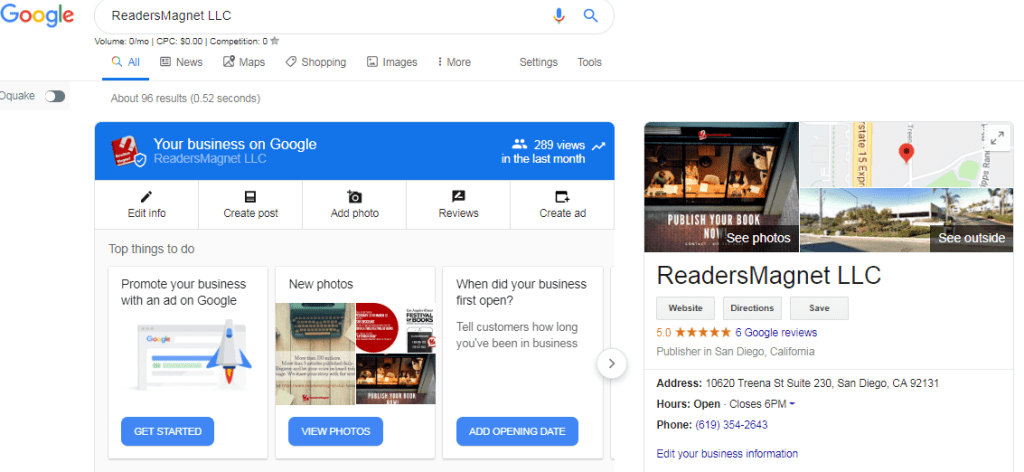
Task: Click the Create ad icon
Action: [562, 197]
